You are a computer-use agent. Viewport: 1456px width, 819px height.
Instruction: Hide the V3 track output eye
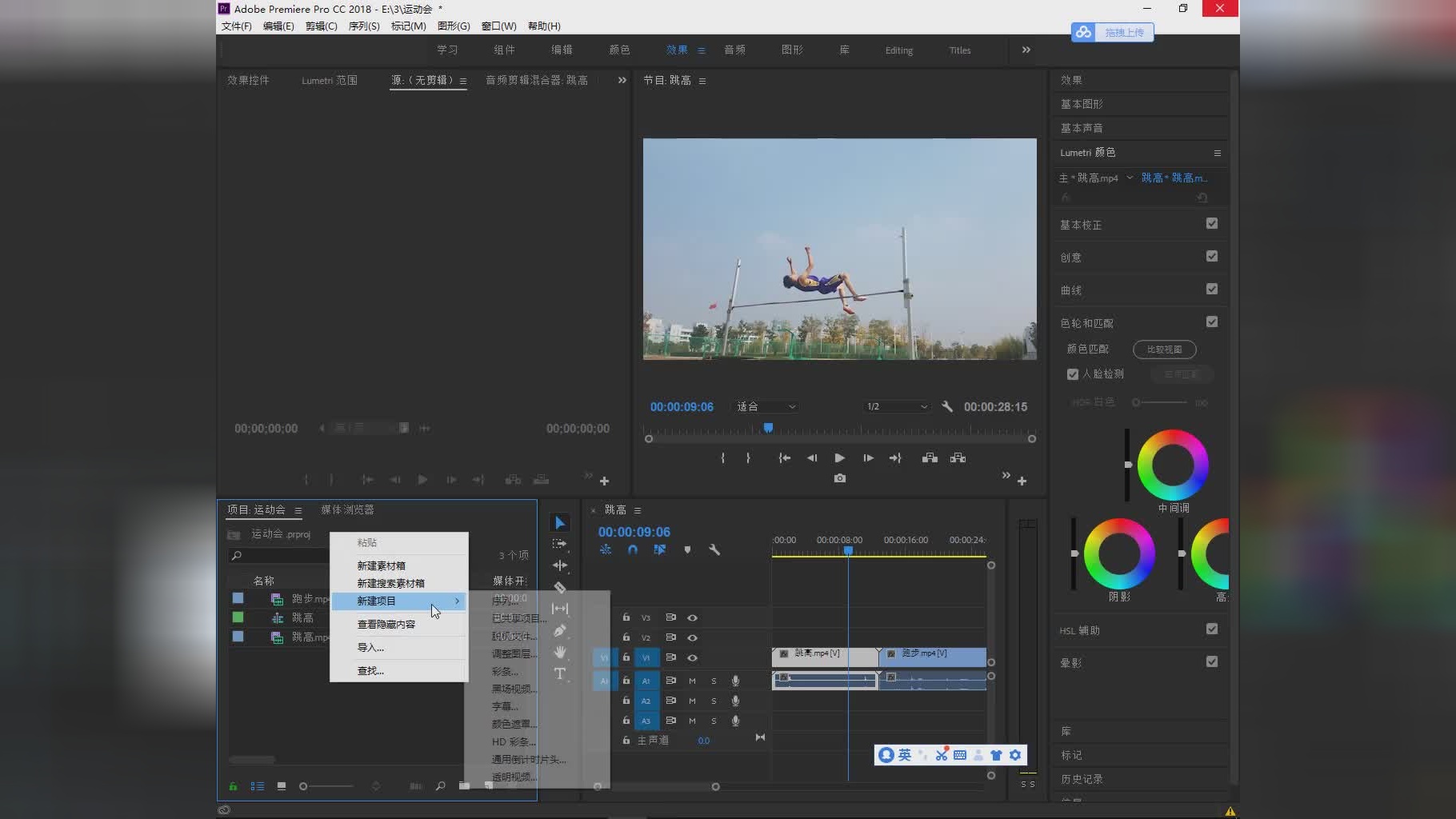[693, 617]
